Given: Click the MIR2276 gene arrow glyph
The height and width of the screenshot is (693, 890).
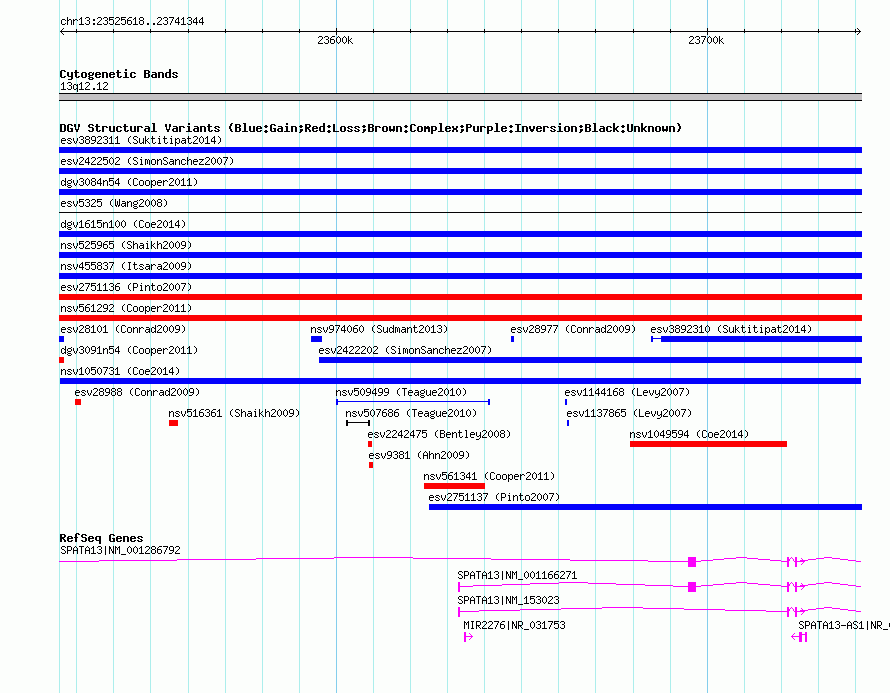Looking at the screenshot, I should click(x=467, y=637).
